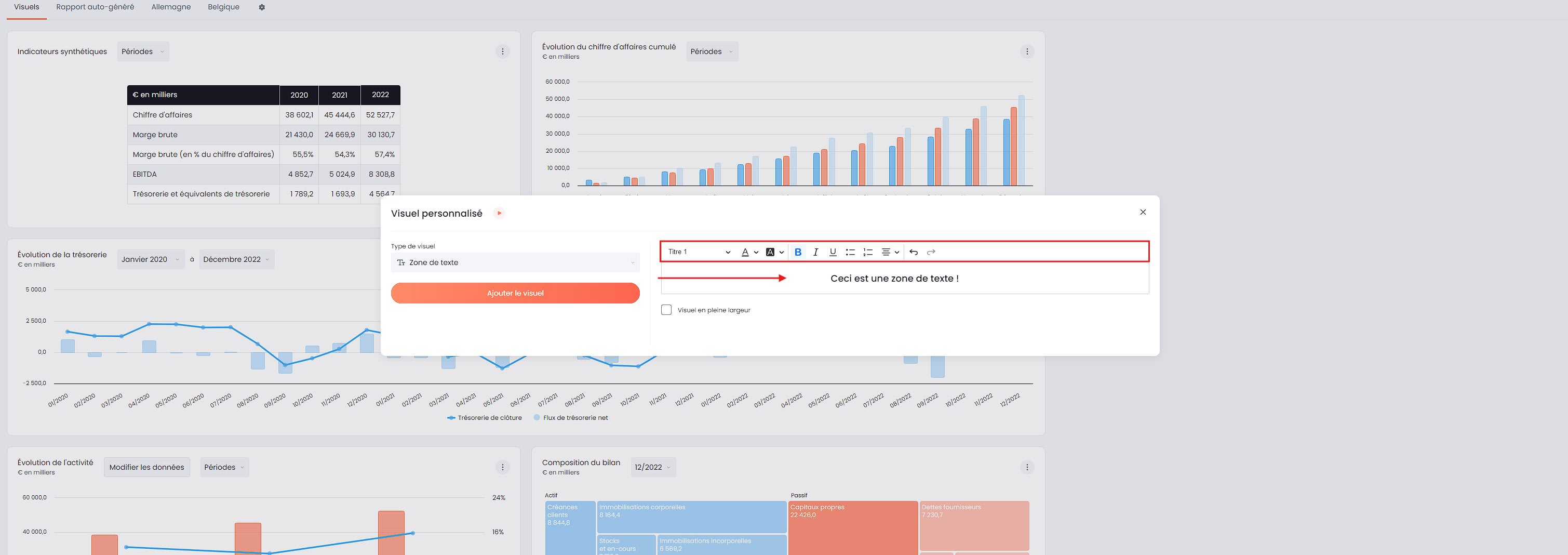The width and height of the screenshot is (1568, 555).
Task: Open chiffre d'affaires cumulé three-dot menu
Action: tap(1027, 52)
